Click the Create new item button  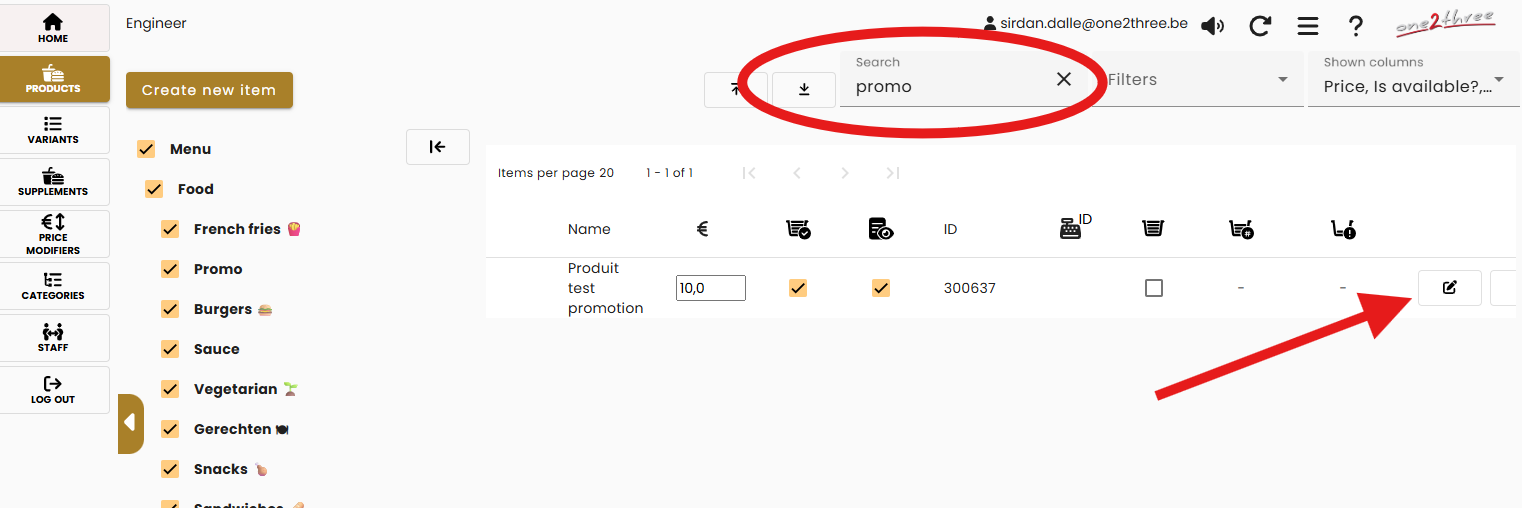click(x=209, y=90)
